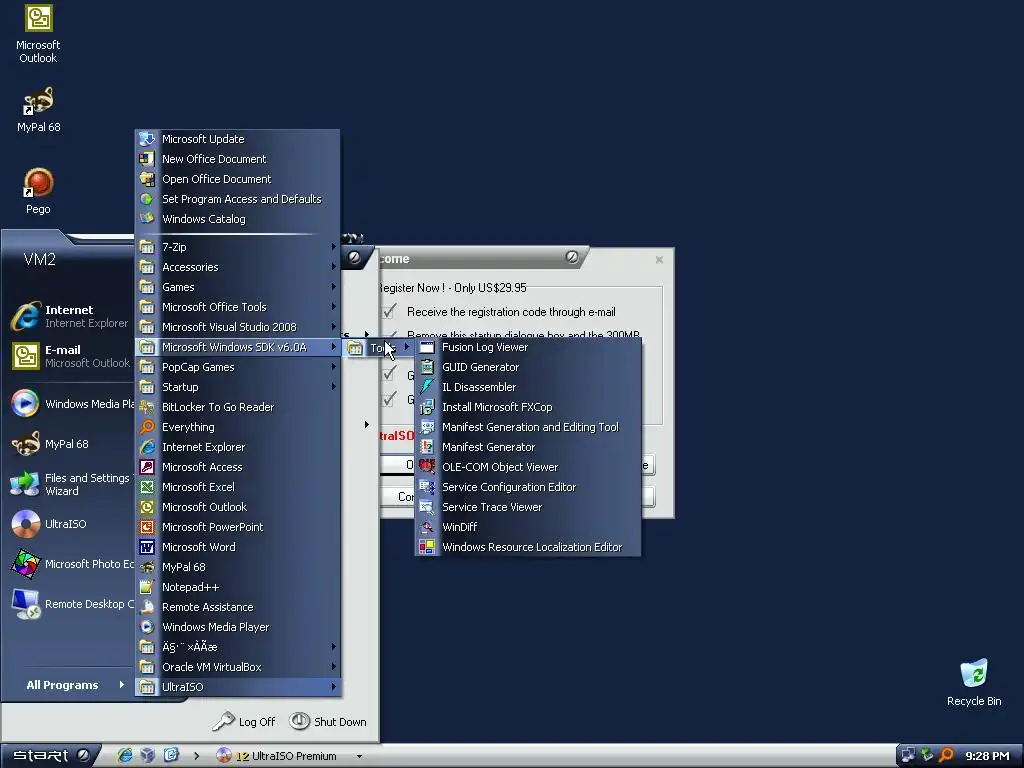Open IL Disassembler
Viewport: 1024px width, 768px height.
click(x=528, y=387)
